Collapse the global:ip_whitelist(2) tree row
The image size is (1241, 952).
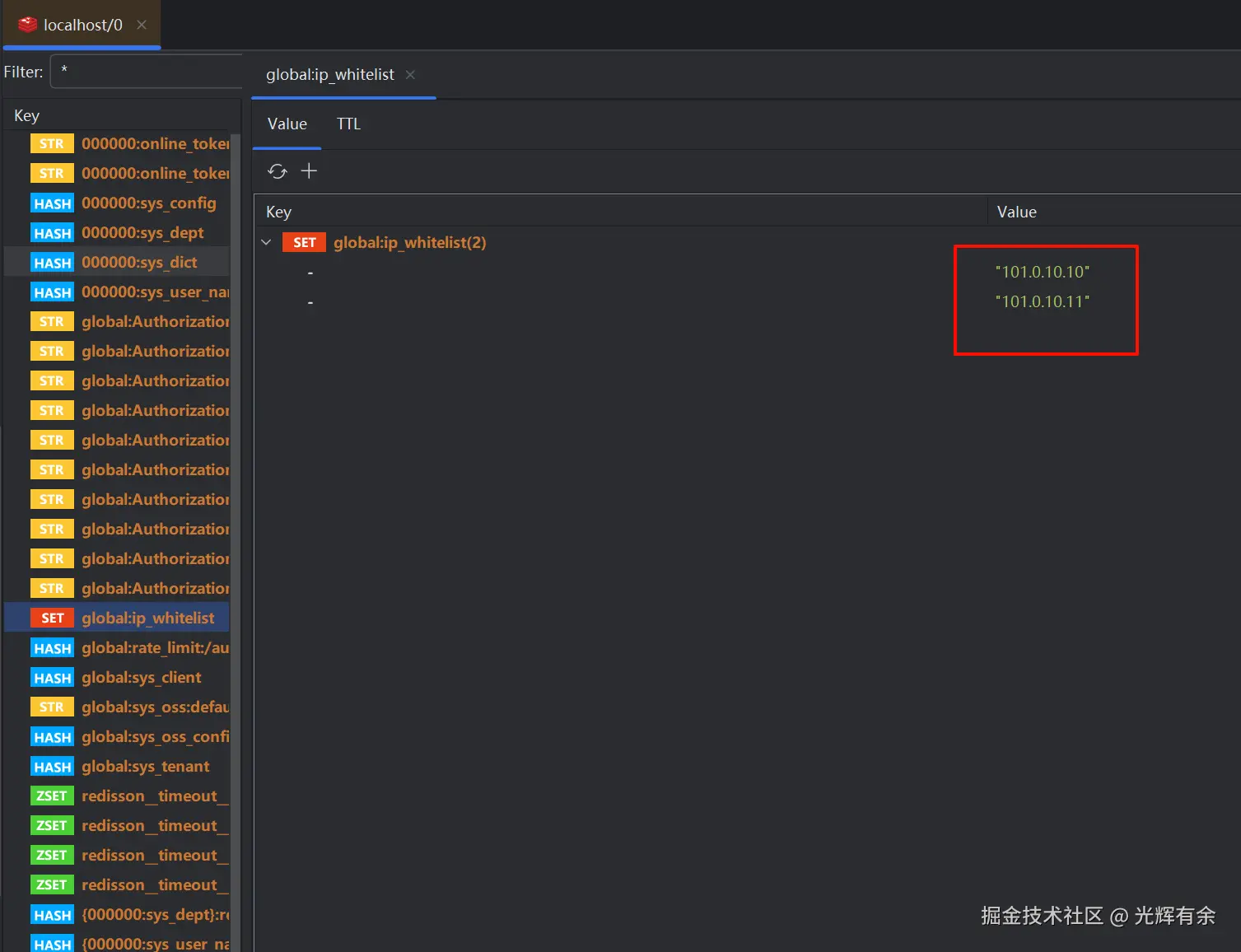266,242
